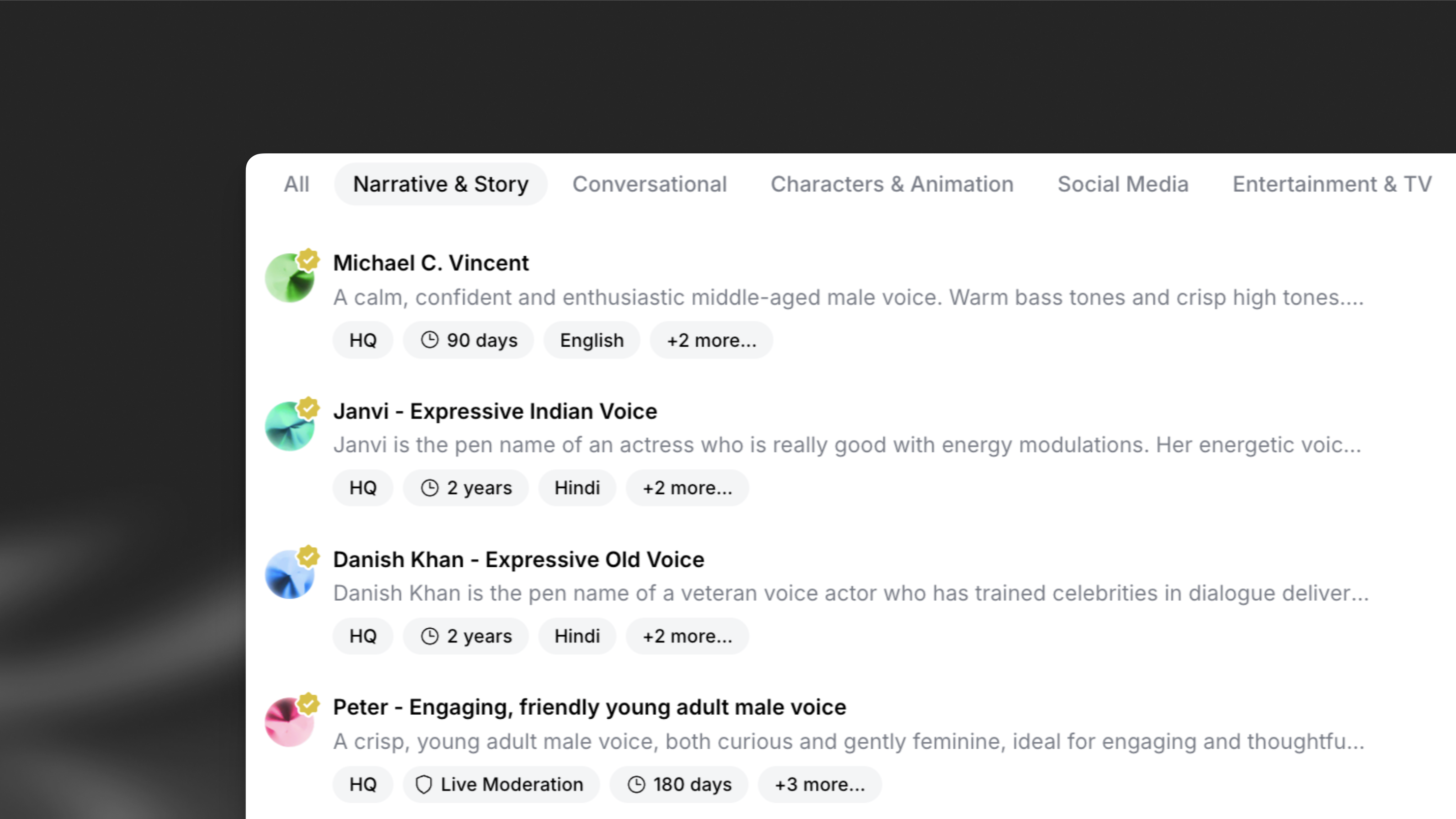
Task: Click the verified badge on Michael C. Vincent
Action: 309,260
